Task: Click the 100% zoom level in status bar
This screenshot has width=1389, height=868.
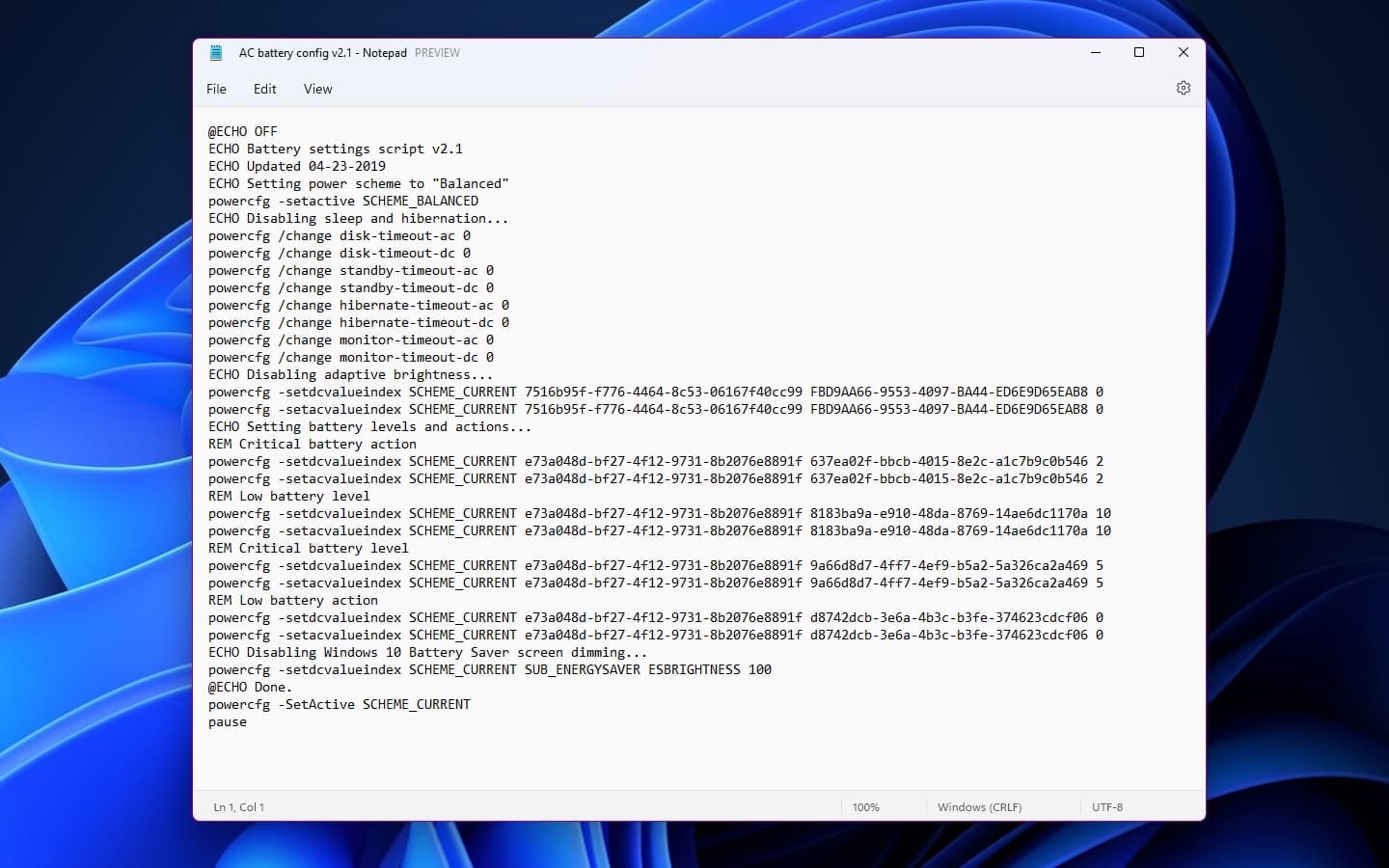Action: coord(865,807)
